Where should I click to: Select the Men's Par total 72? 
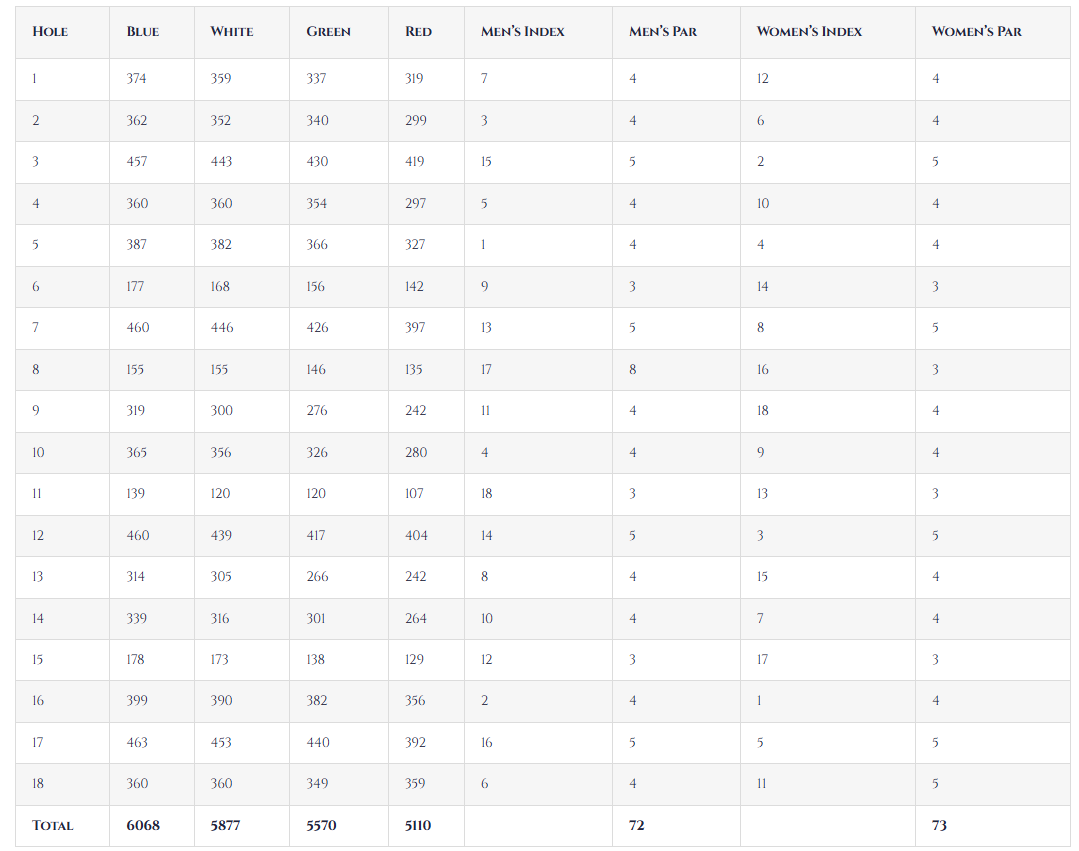[637, 826]
